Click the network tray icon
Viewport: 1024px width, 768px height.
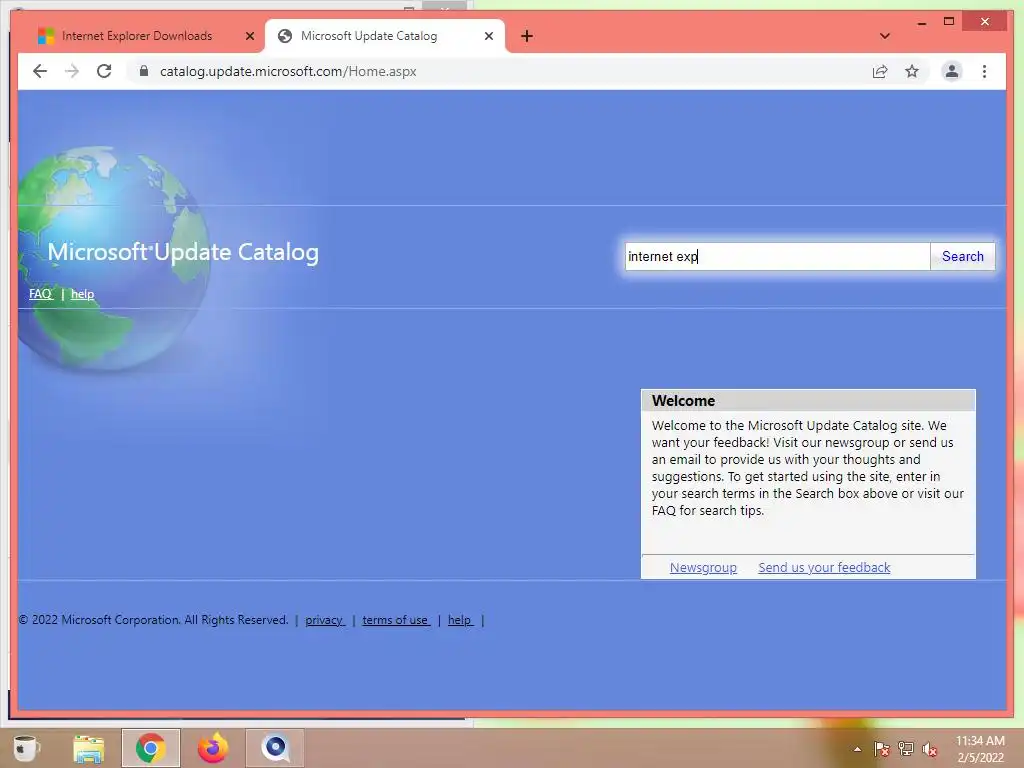tap(906, 749)
